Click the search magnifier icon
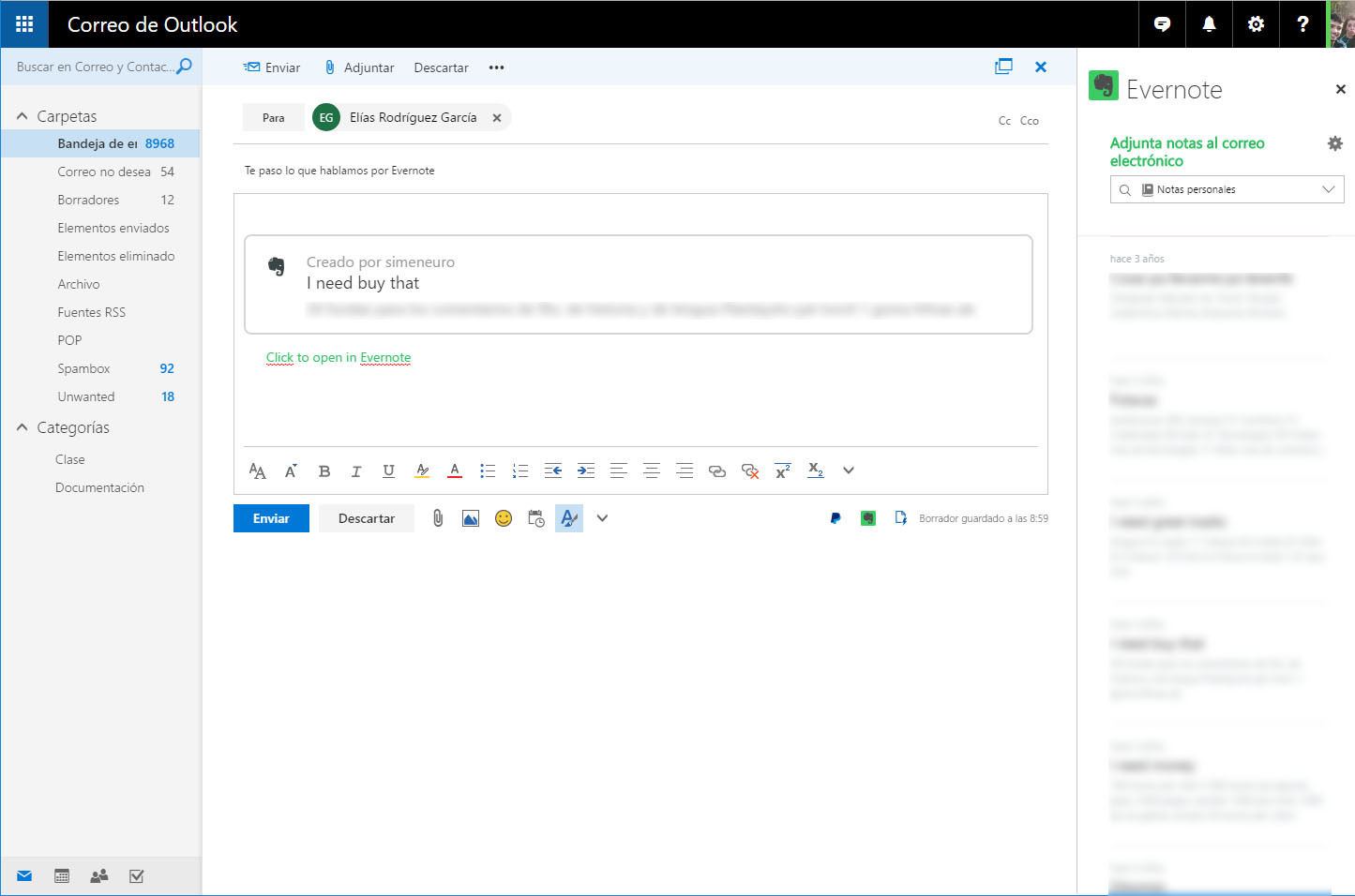This screenshot has height=896, width=1355. [x=185, y=66]
